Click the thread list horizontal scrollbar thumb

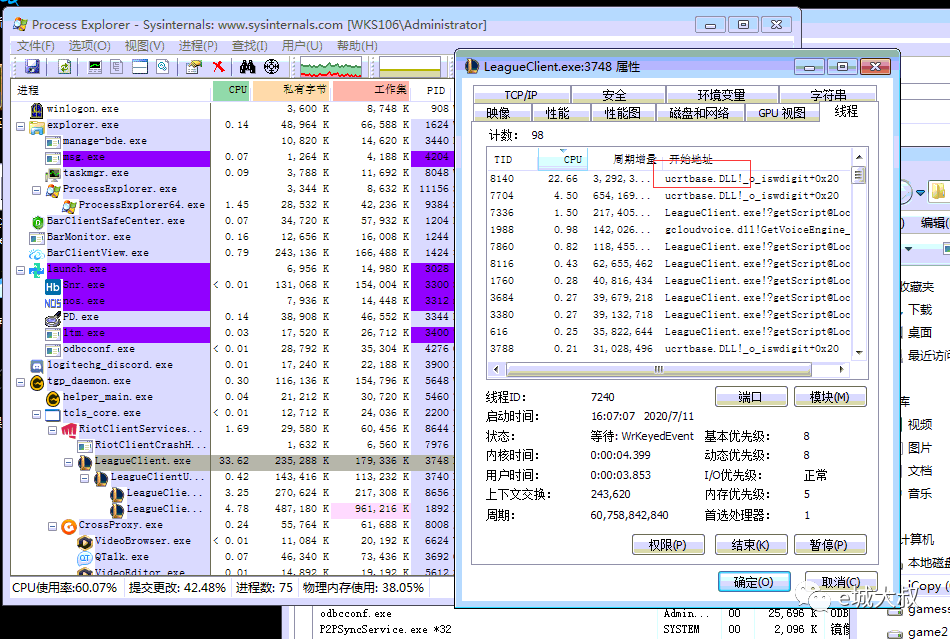tap(659, 369)
